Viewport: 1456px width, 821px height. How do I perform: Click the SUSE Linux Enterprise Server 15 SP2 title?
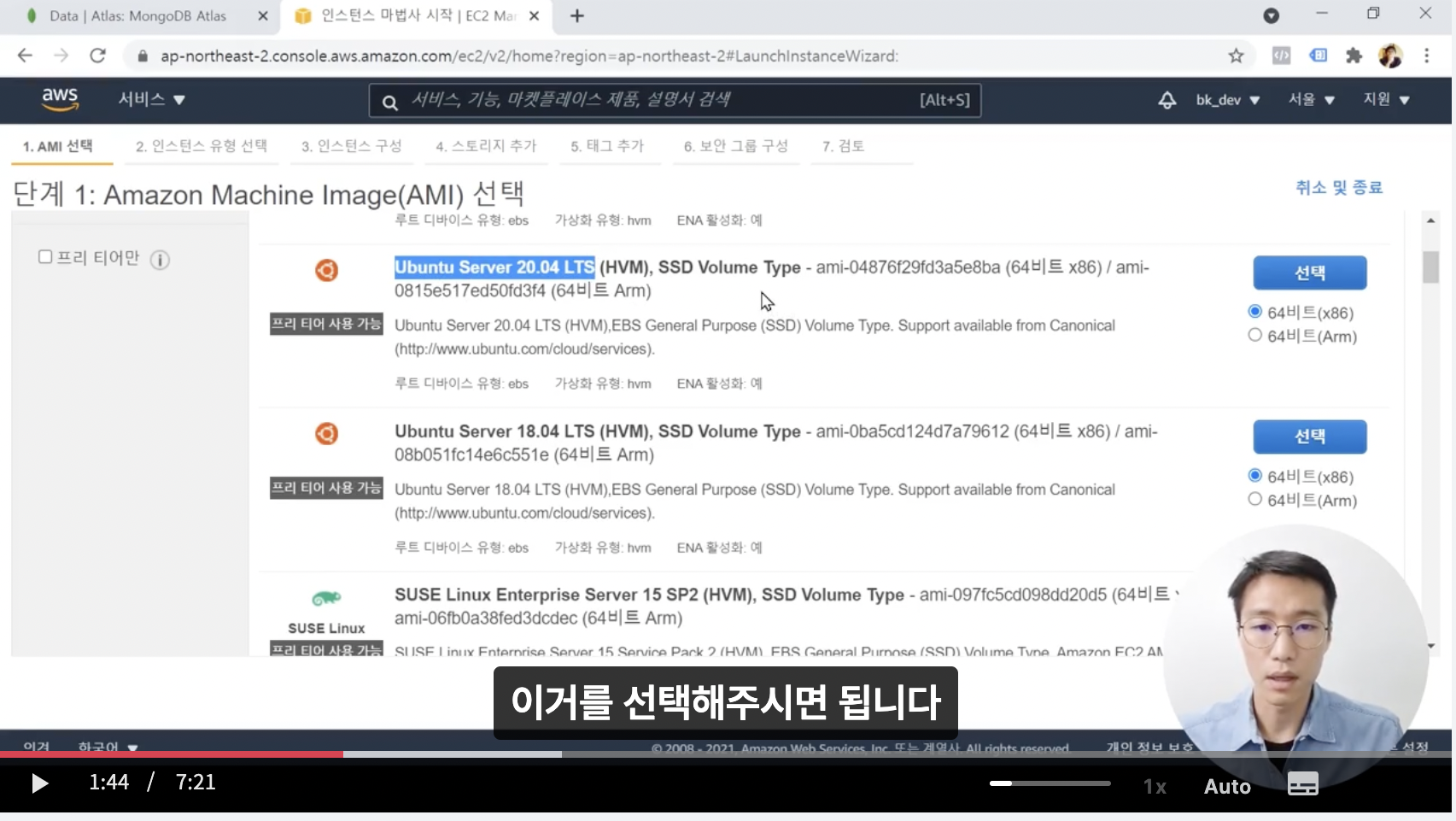(x=649, y=595)
